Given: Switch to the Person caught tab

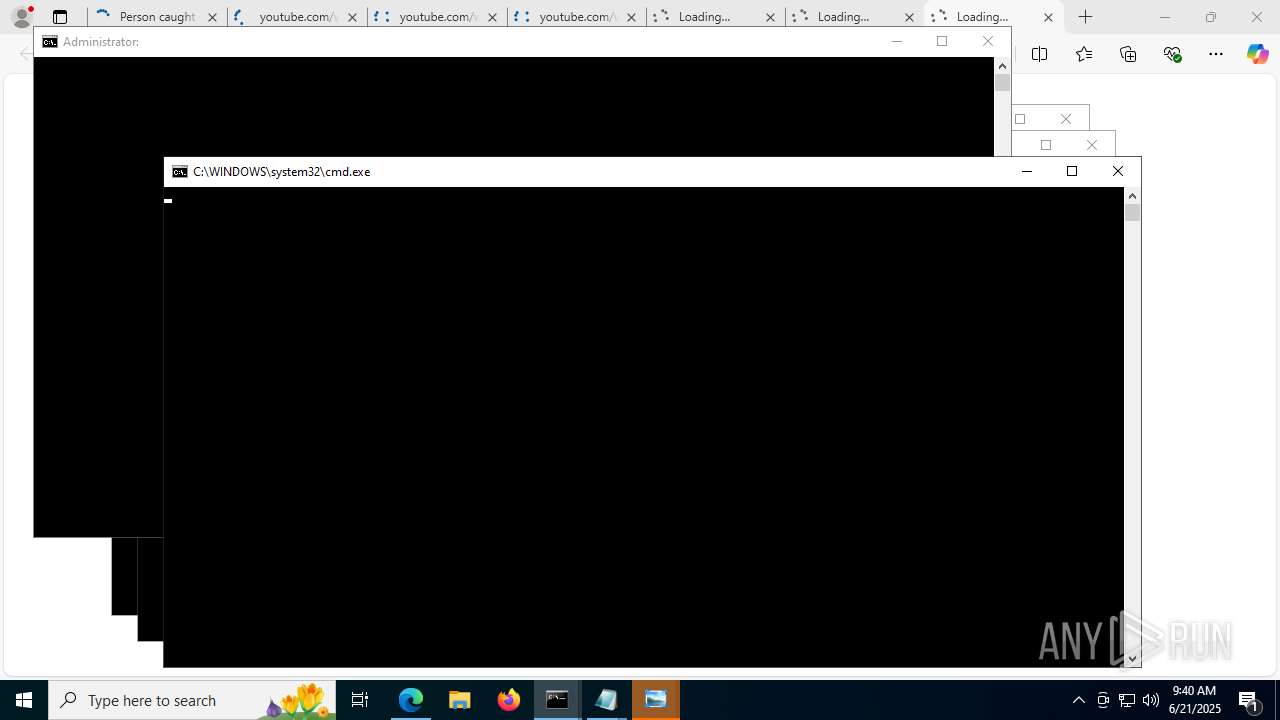Looking at the screenshot, I should 156,17.
